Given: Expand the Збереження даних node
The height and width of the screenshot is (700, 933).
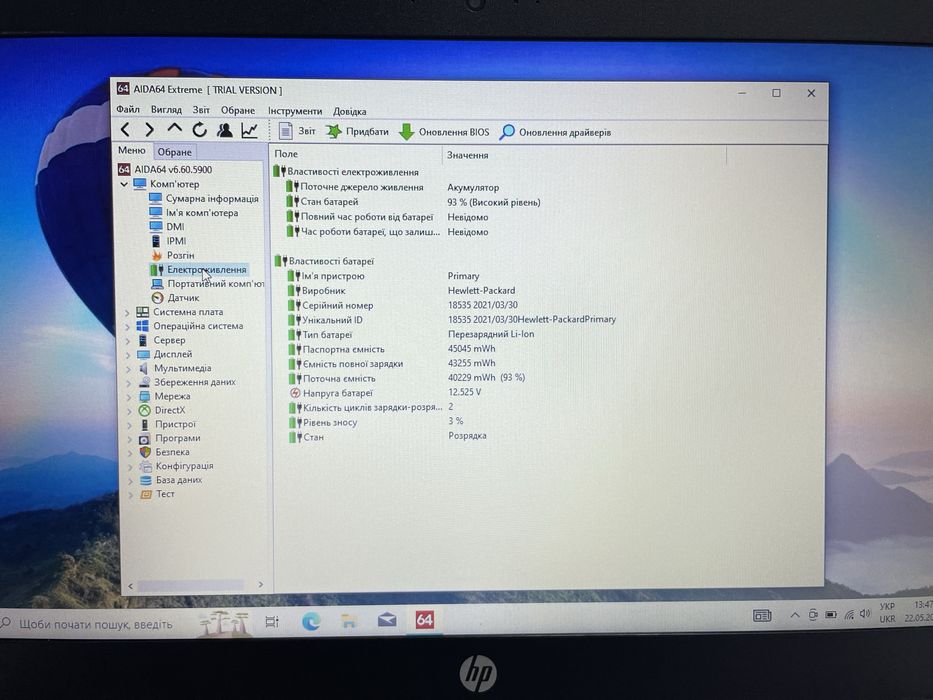Looking at the screenshot, I should click(129, 383).
